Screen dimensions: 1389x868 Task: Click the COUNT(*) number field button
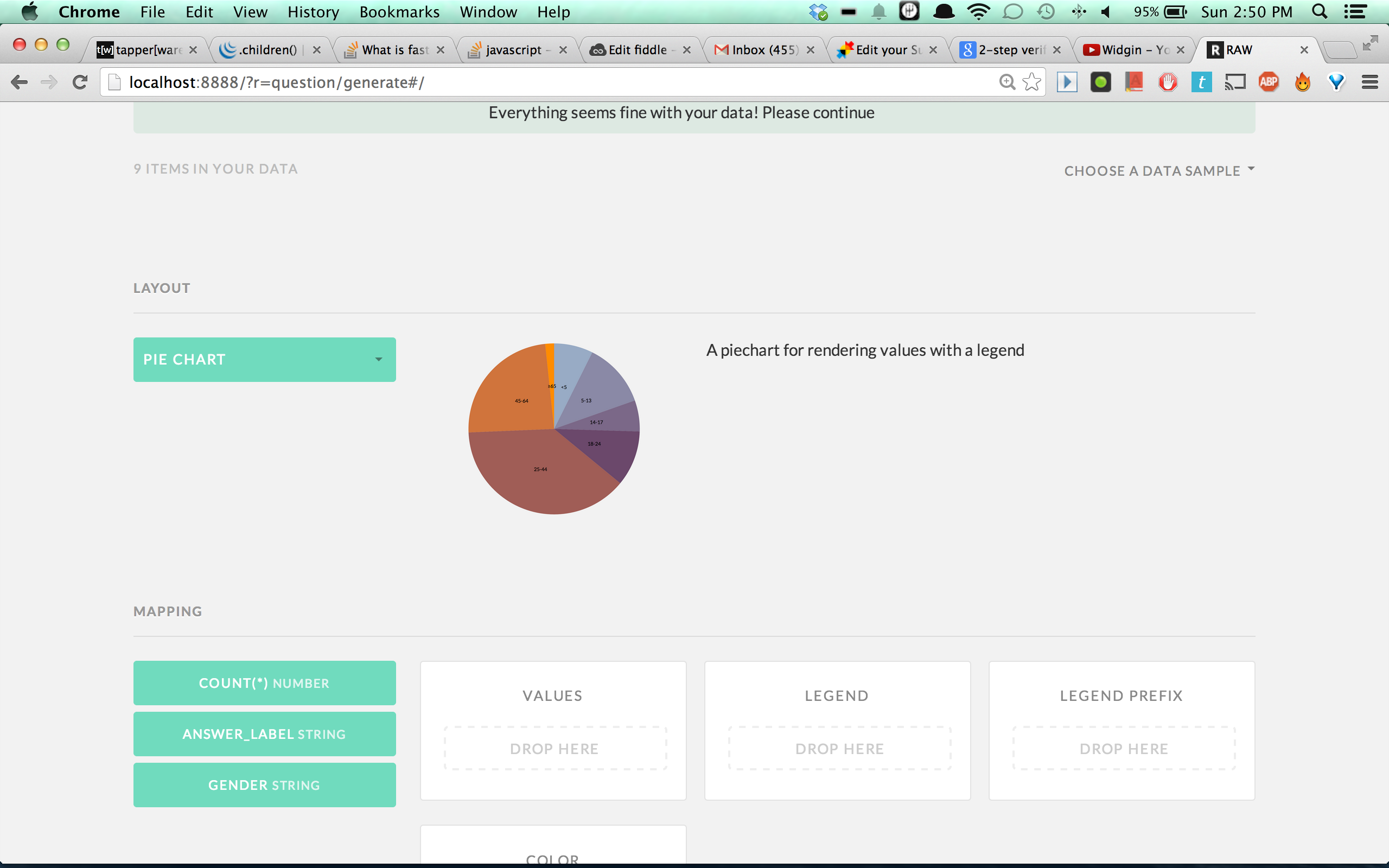tap(265, 682)
